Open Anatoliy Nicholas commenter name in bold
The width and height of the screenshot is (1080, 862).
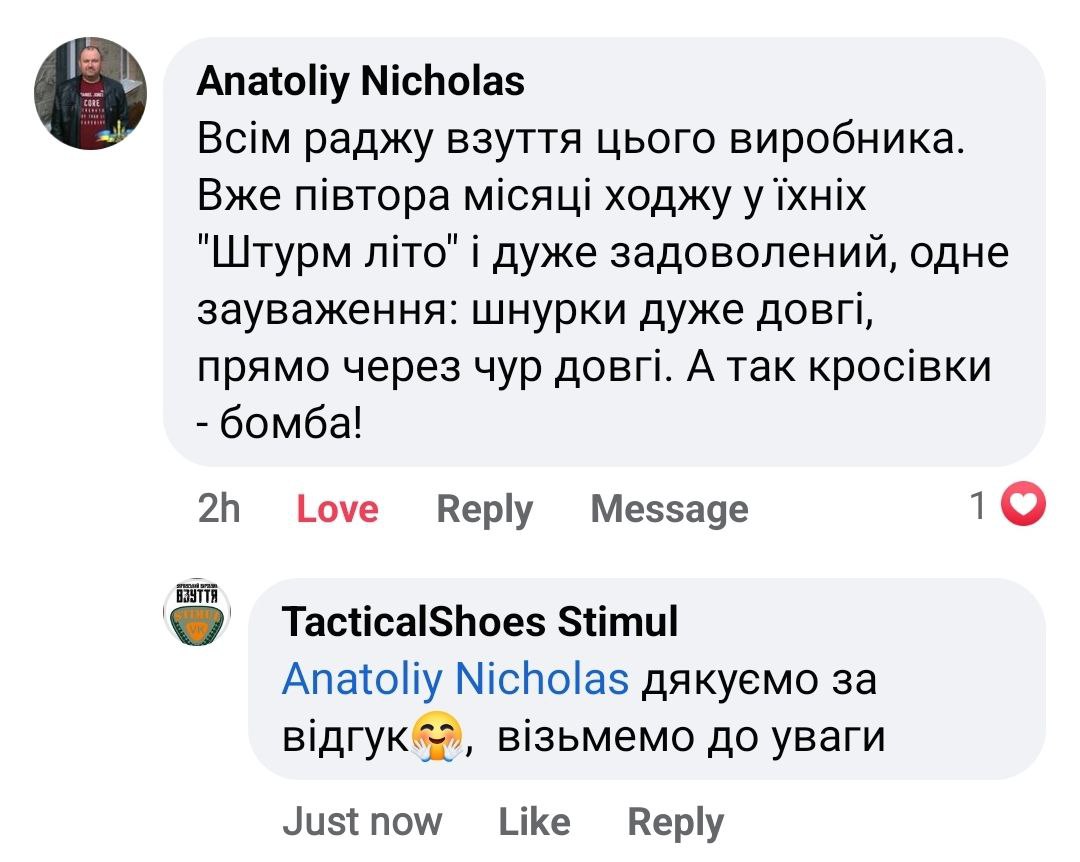pyautogui.click(x=360, y=81)
